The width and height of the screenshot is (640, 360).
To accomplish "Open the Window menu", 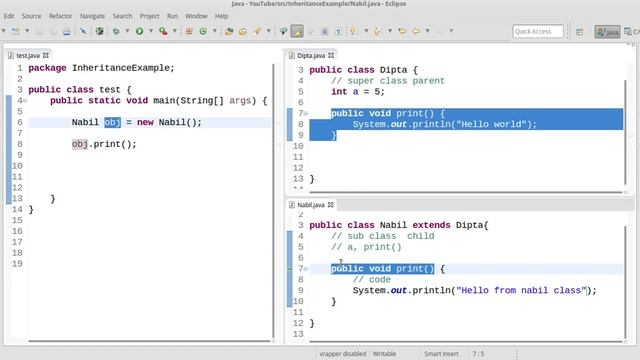I will [x=196, y=16].
